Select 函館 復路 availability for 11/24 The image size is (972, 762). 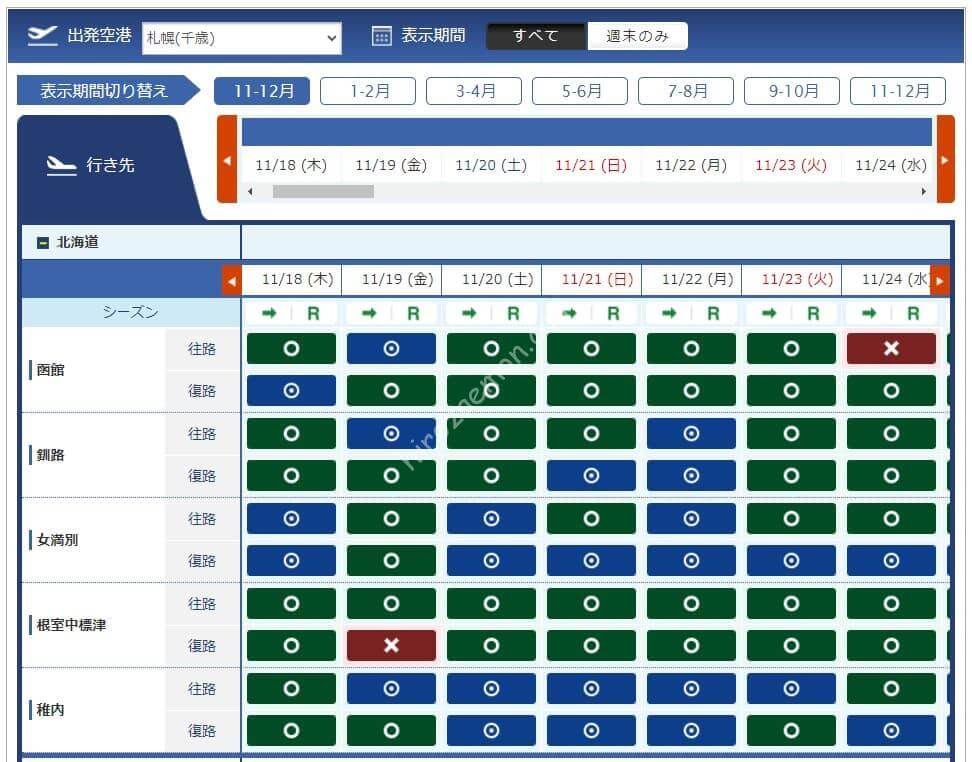pyautogui.click(x=891, y=391)
